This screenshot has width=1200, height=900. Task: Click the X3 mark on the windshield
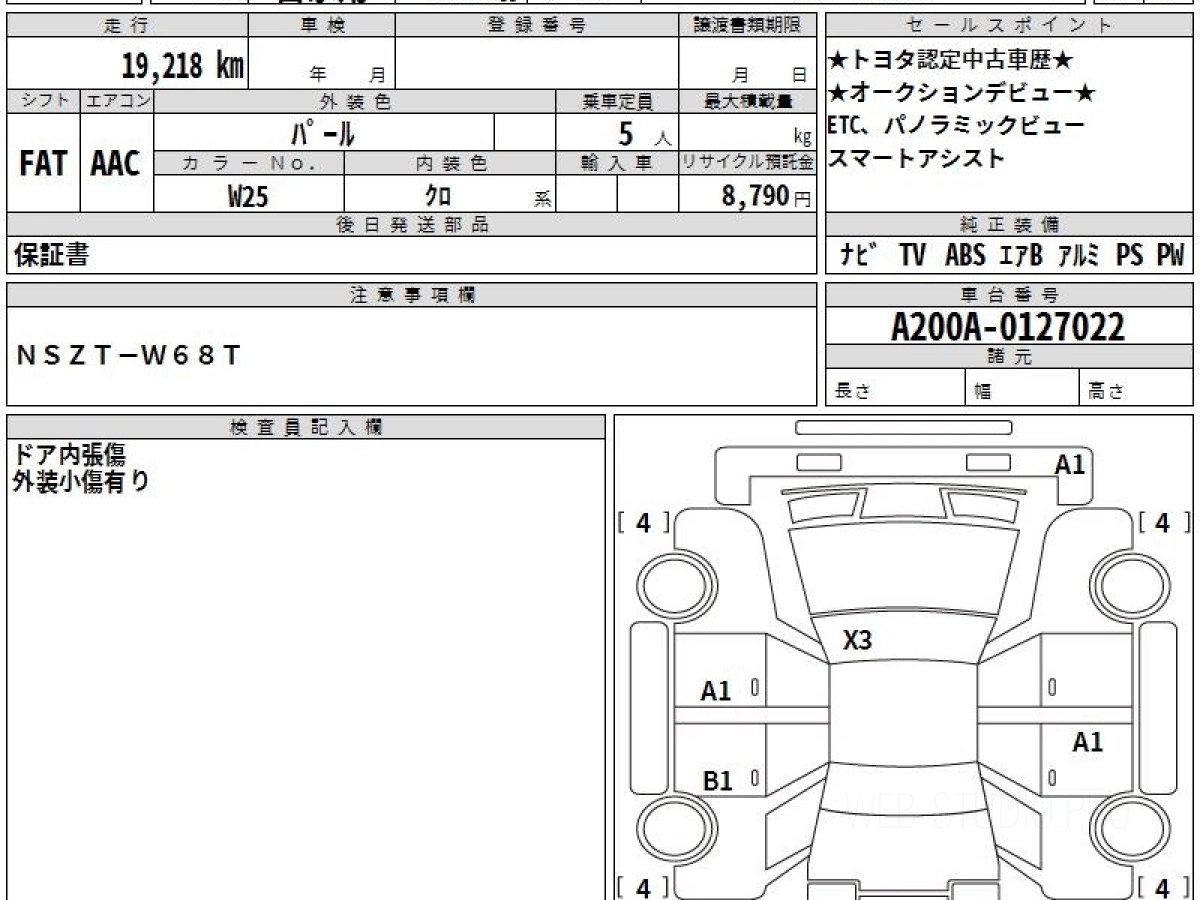click(x=857, y=641)
